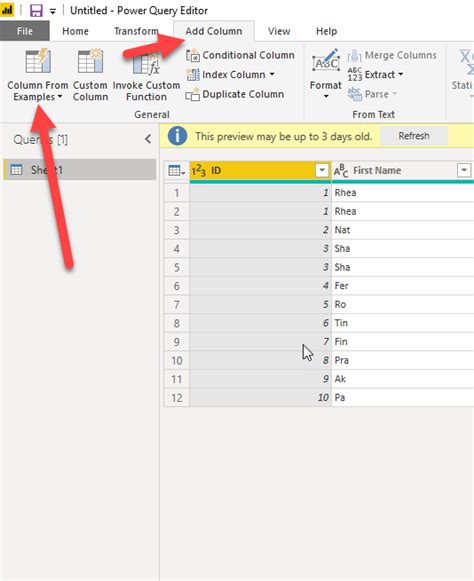Click the Refresh button
The width and height of the screenshot is (474, 581).
click(x=414, y=136)
